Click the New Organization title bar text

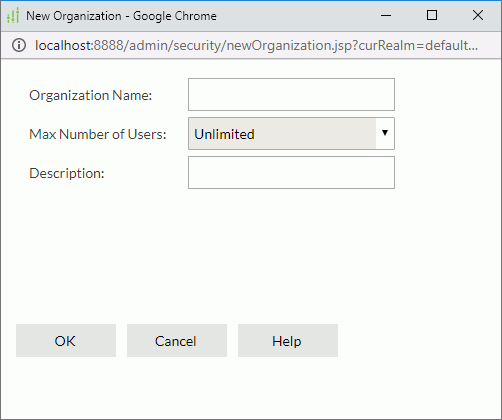121,16
